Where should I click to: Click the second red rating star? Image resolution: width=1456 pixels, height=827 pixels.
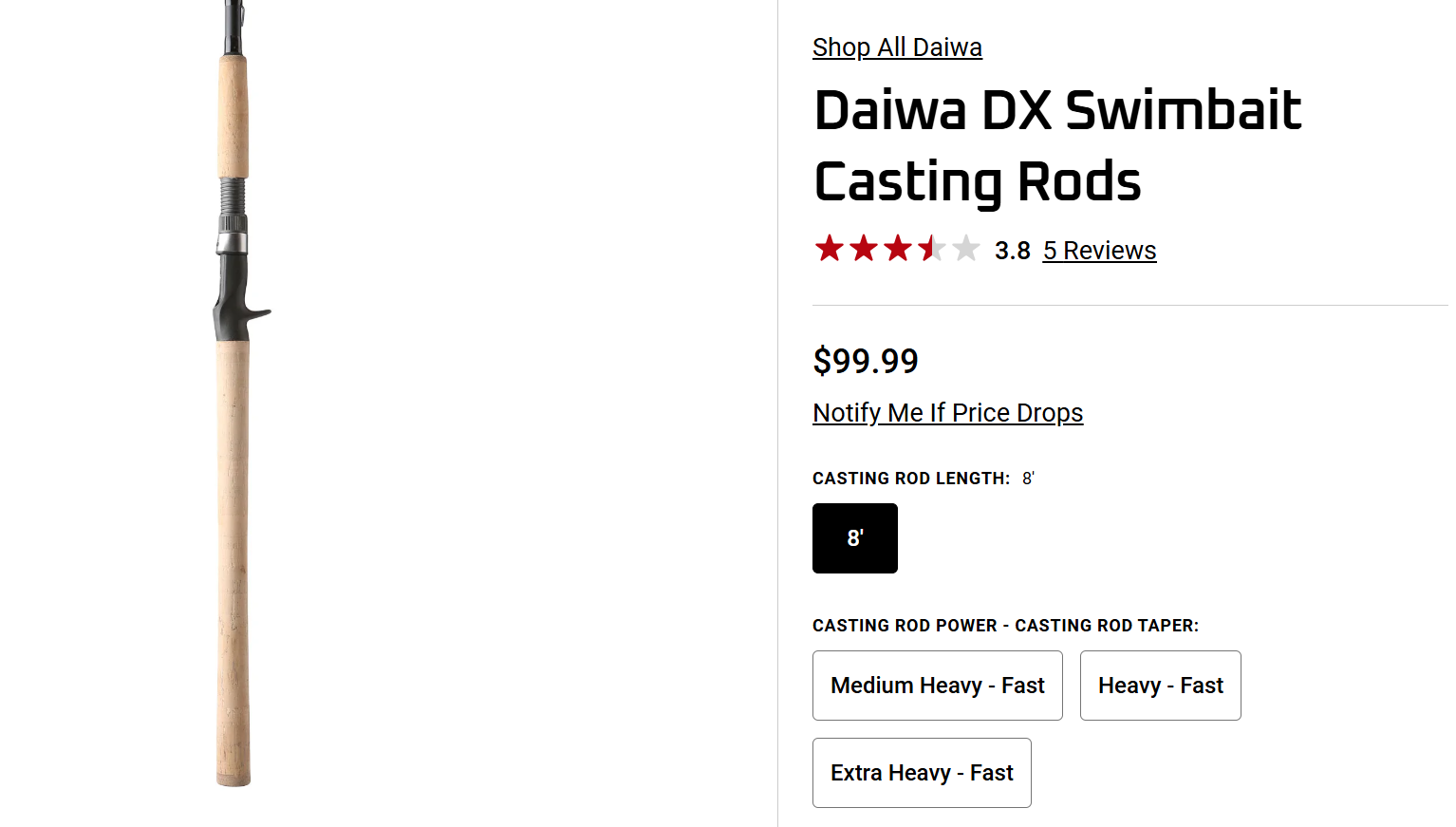click(864, 249)
